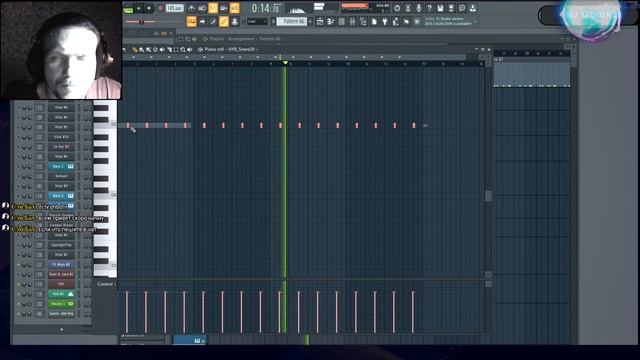
Task: Select the Zoom tool in piano roll toolbar
Action: [183, 49]
